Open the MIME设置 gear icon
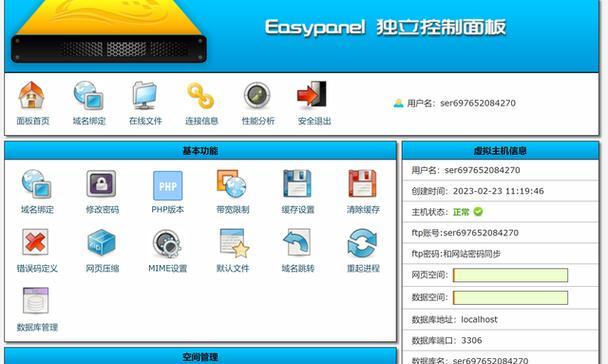Screen dimensions: 608x364 pos(167,243)
